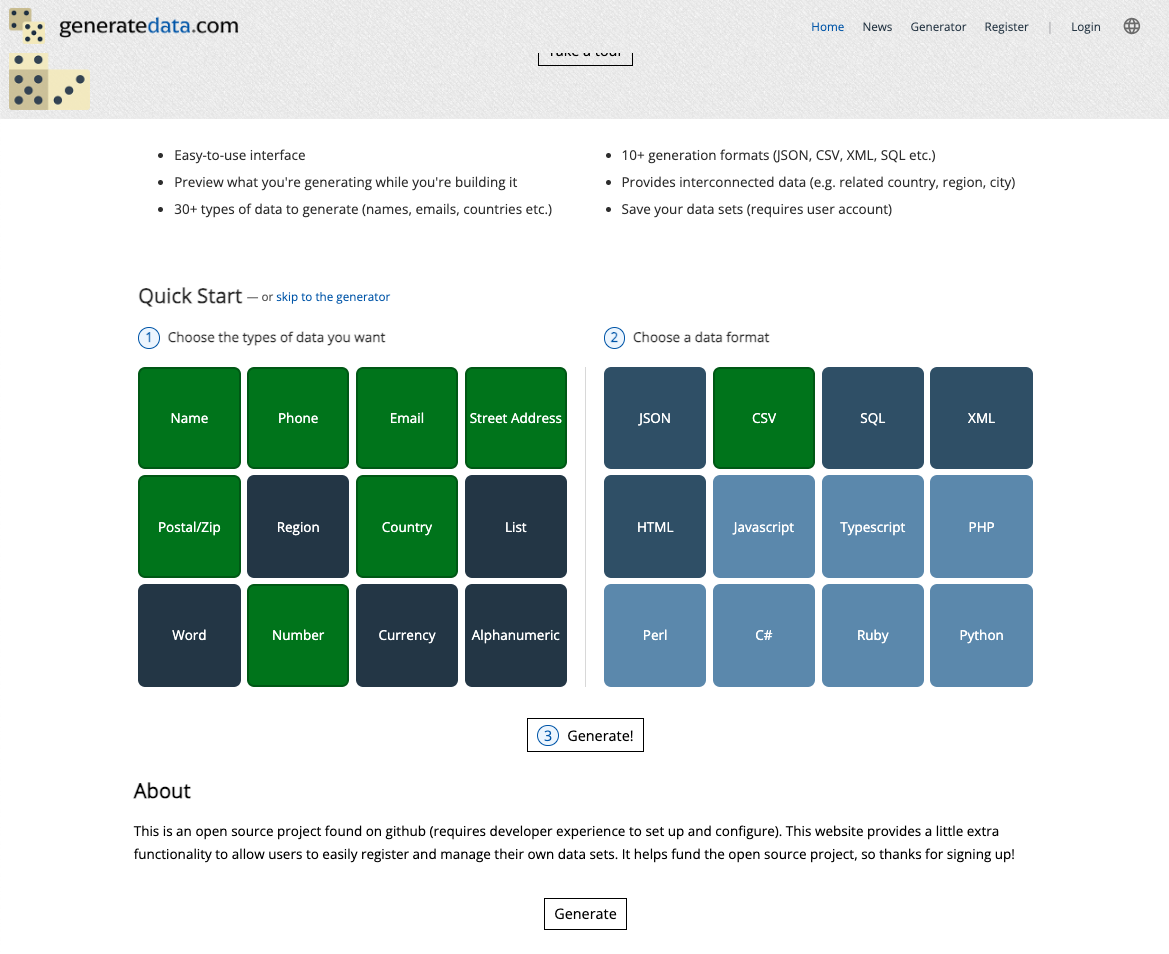
Task: Click the generatedata dice logo
Action: (28, 26)
